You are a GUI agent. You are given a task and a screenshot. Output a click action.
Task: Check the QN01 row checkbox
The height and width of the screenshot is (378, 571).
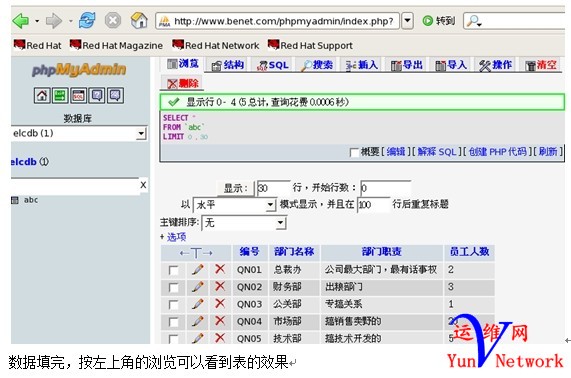coord(174,271)
